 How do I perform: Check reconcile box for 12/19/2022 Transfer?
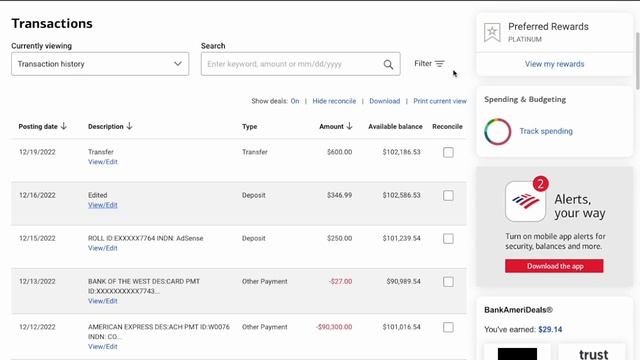(448, 152)
